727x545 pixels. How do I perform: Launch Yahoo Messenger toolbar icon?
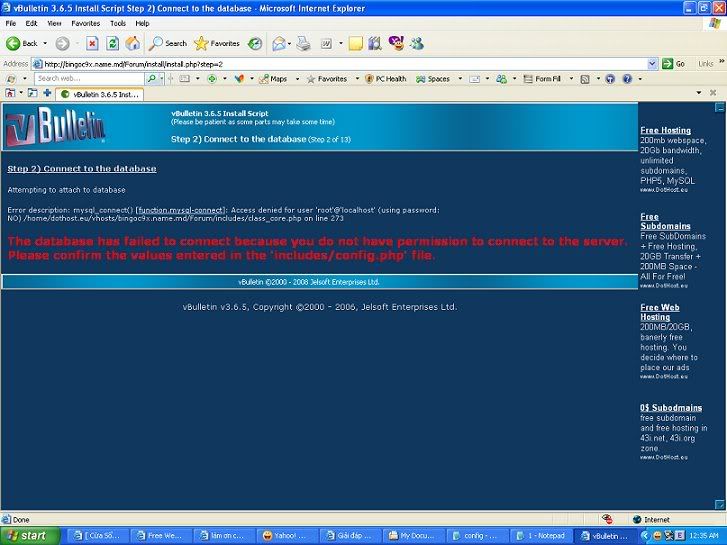[396, 43]
